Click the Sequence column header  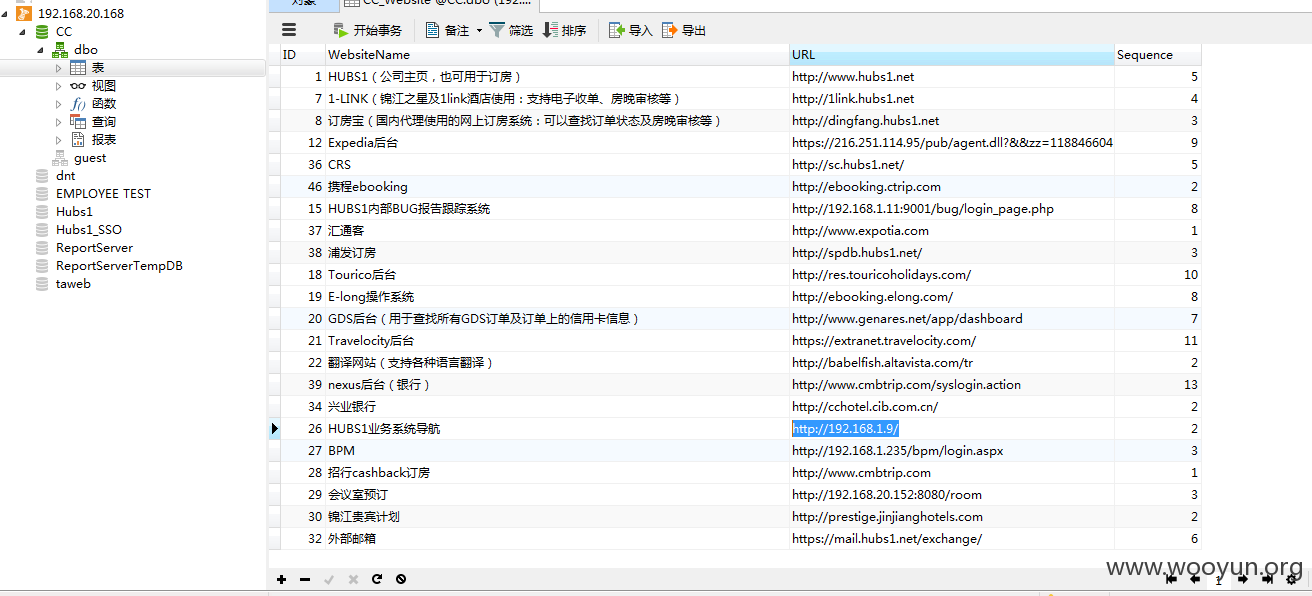tap(1157, 55)
